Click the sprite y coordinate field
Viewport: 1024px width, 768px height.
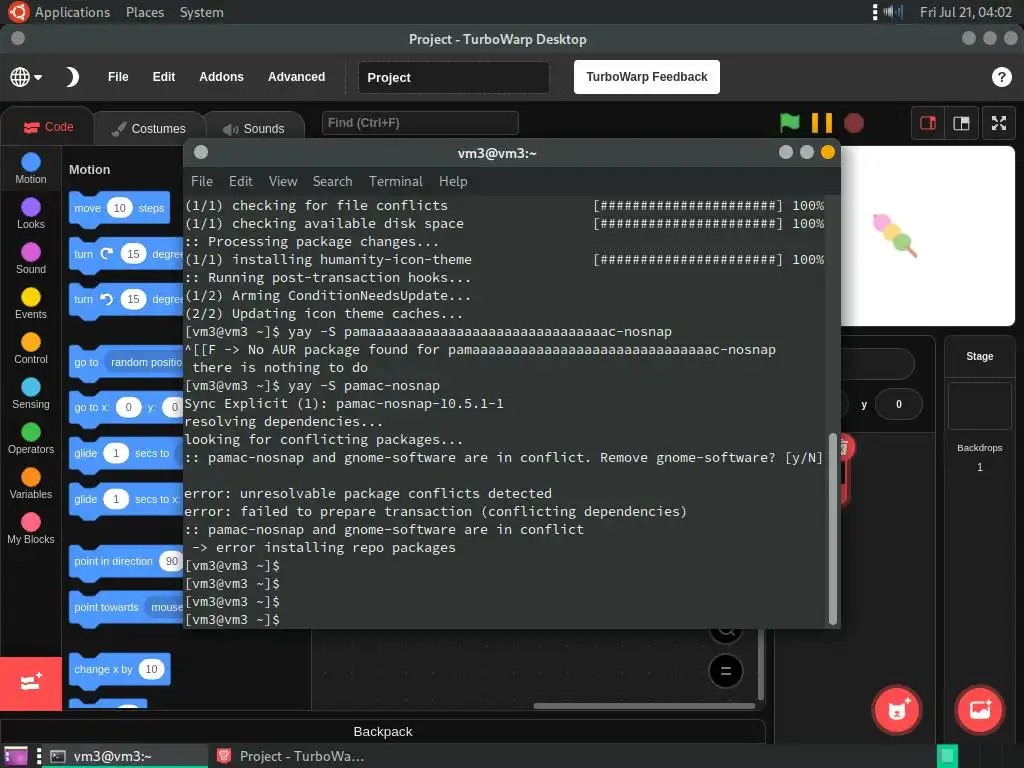tap(899, 404)
